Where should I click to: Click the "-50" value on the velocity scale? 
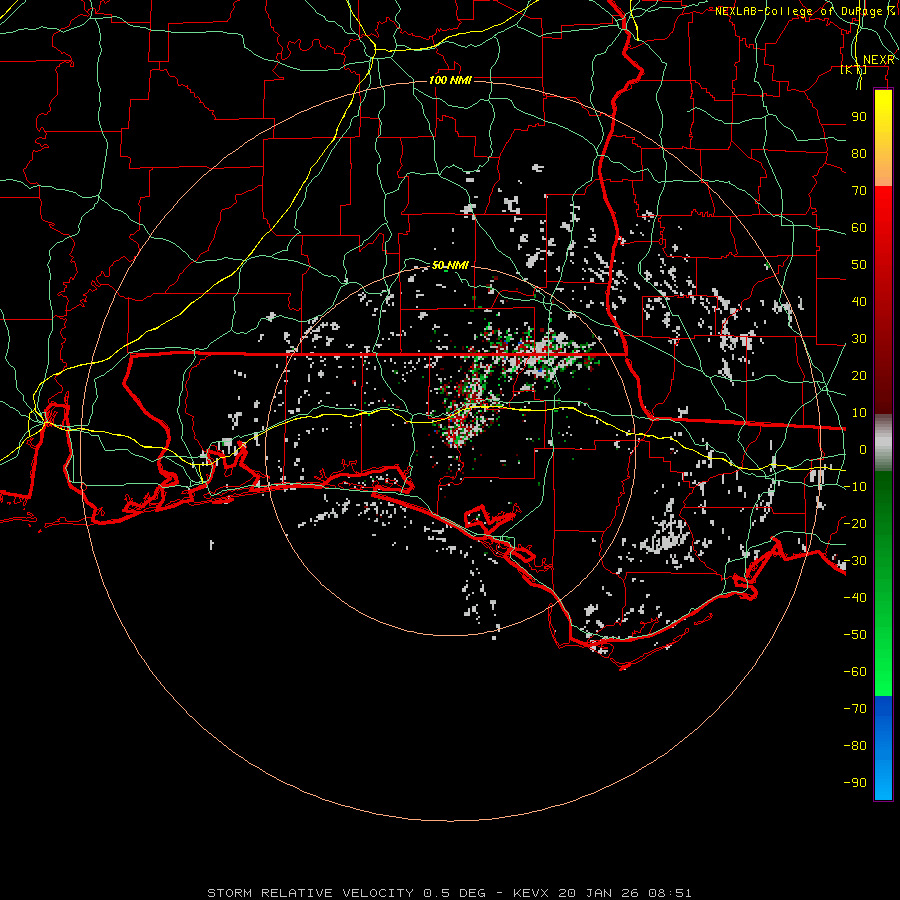[855, 635]
